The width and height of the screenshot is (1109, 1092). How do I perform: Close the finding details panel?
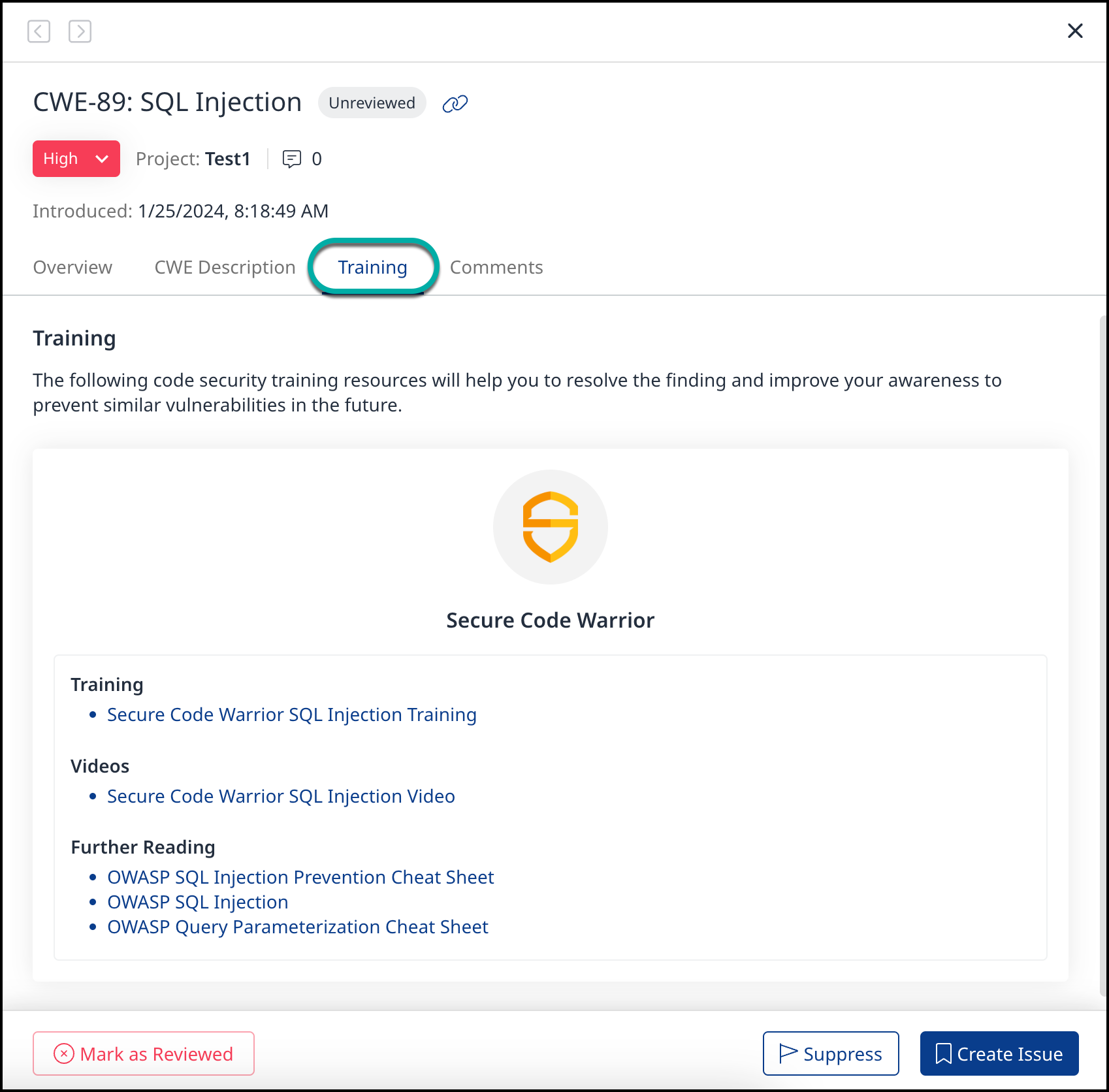[x=1074, y=31]
